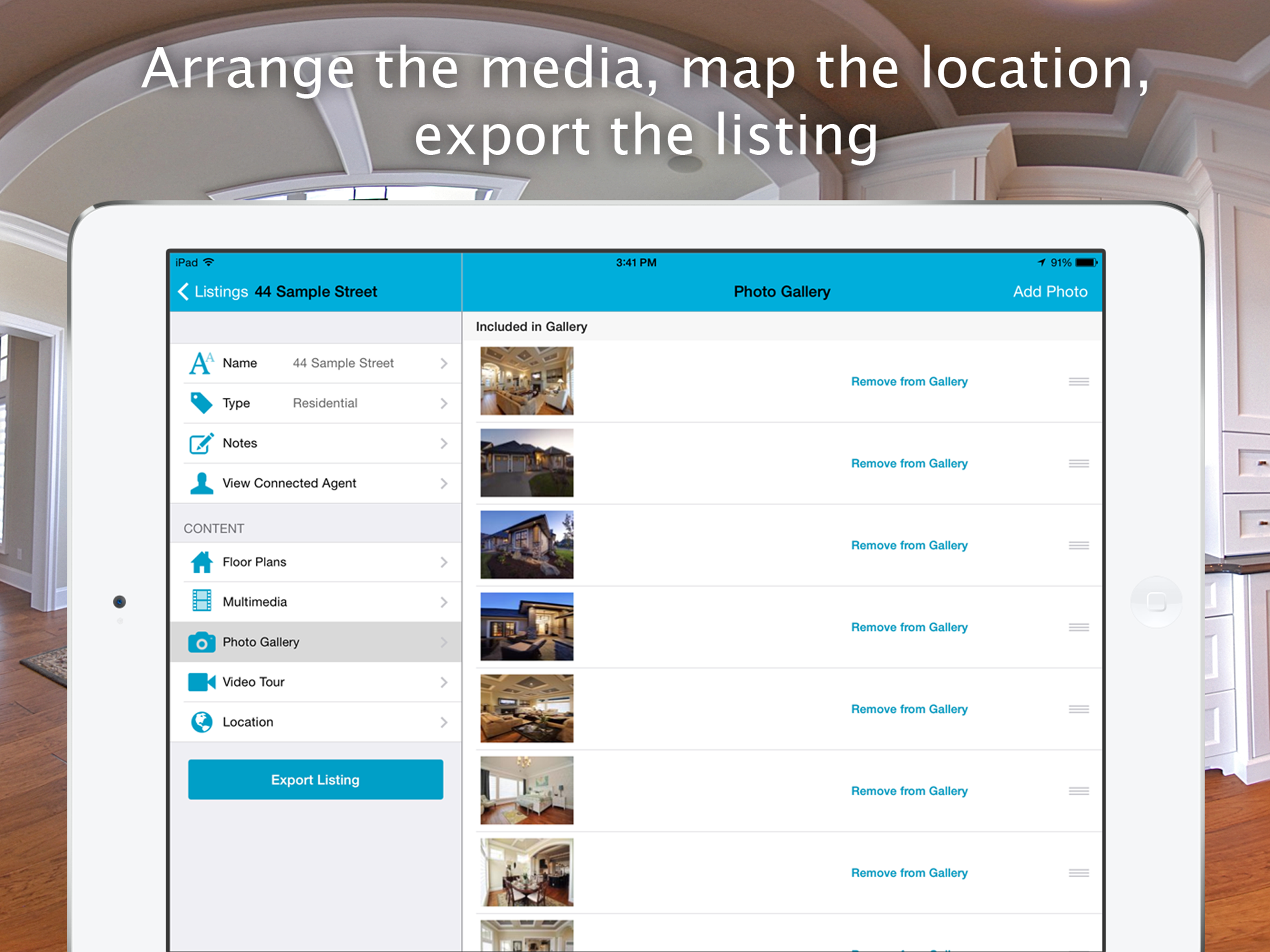
Task: Select the Multimedia menu item
Action: point(316,602)
